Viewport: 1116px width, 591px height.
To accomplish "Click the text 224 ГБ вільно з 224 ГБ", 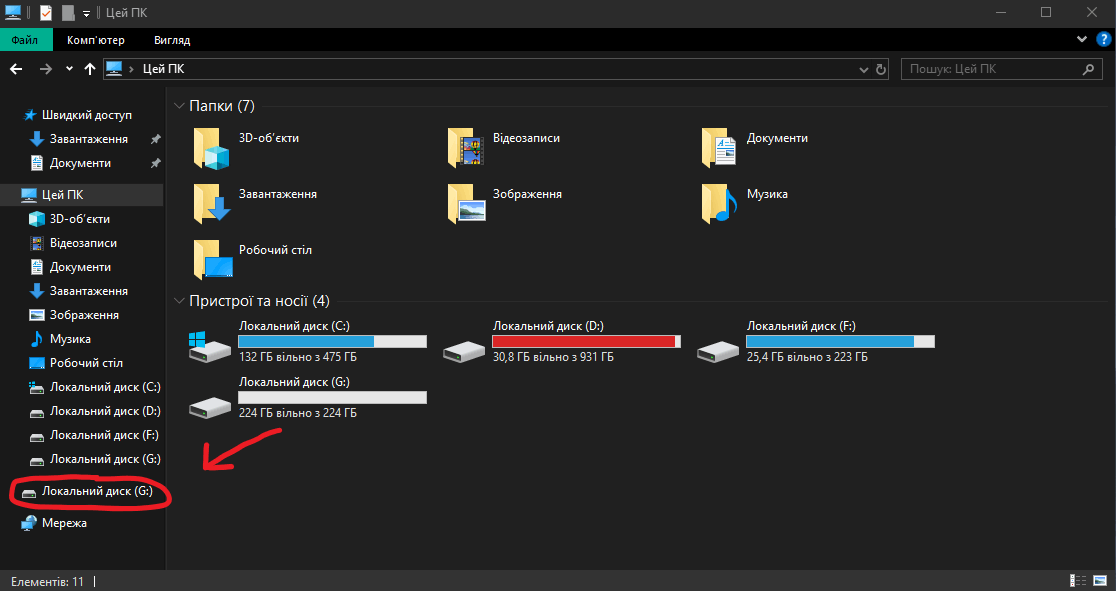I will tap(298, 413).
